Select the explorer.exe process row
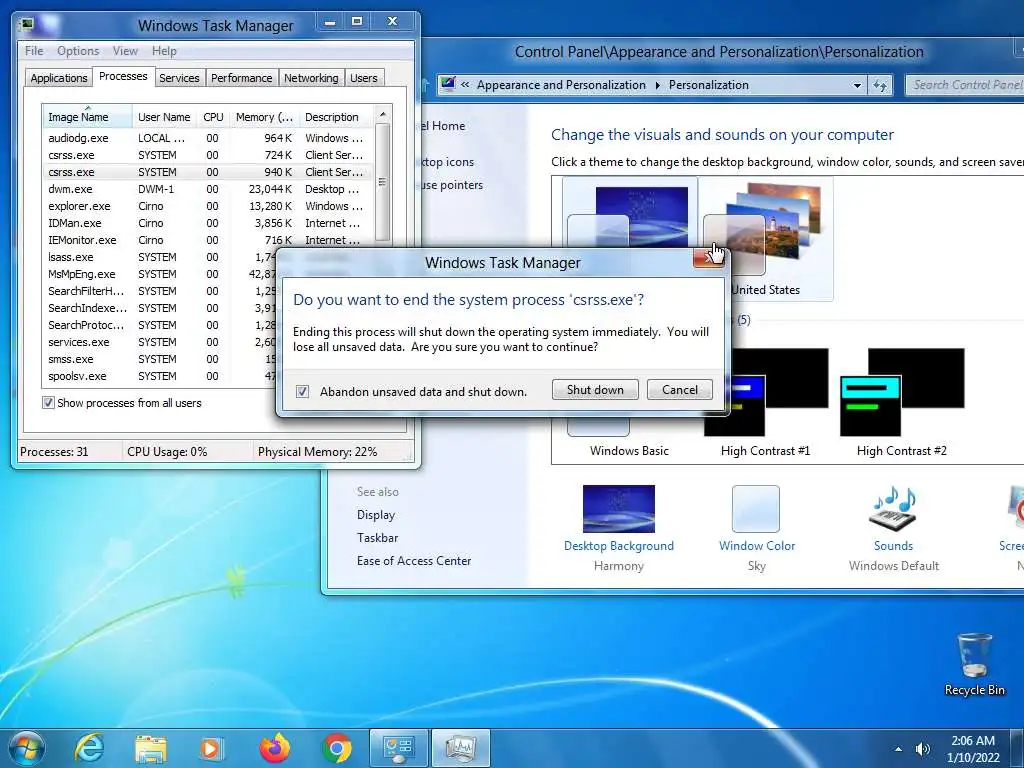This screenshot has width=1024, height=768. [208, 206]
